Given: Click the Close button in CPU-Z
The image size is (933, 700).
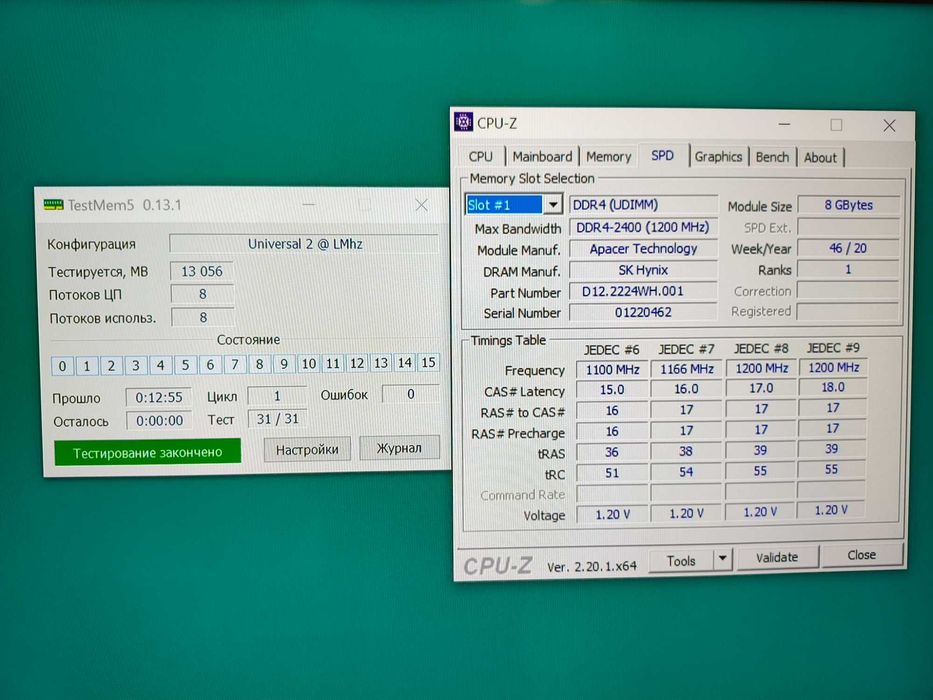Looking at the screenshot, I should [x=862, y=555].
